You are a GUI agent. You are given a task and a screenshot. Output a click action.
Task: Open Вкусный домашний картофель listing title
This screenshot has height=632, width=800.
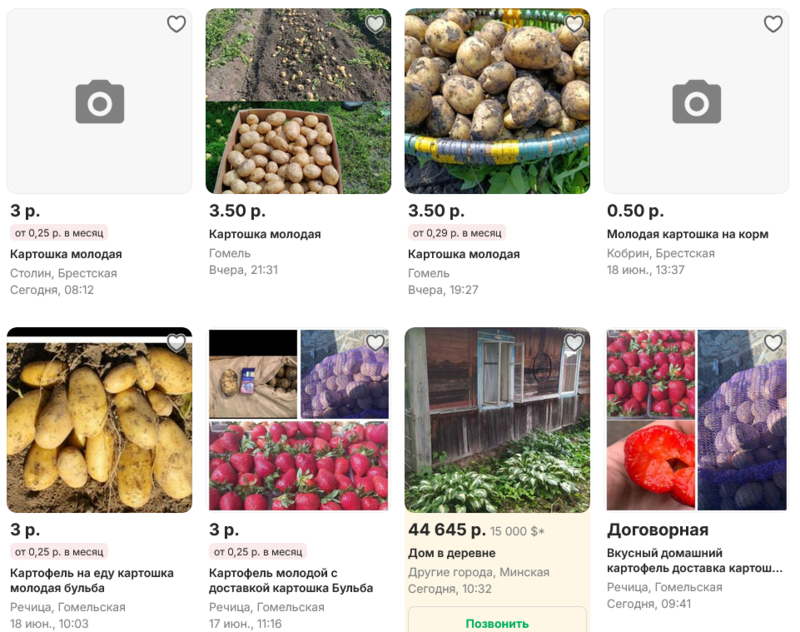693,560
